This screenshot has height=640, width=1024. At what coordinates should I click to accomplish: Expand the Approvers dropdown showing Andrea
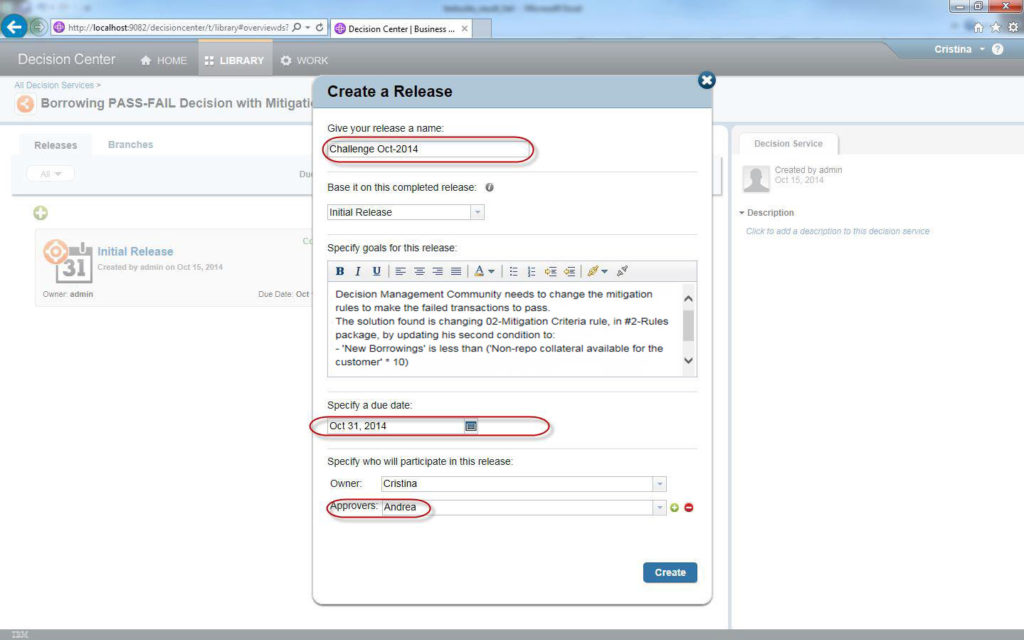click(659, 508)
